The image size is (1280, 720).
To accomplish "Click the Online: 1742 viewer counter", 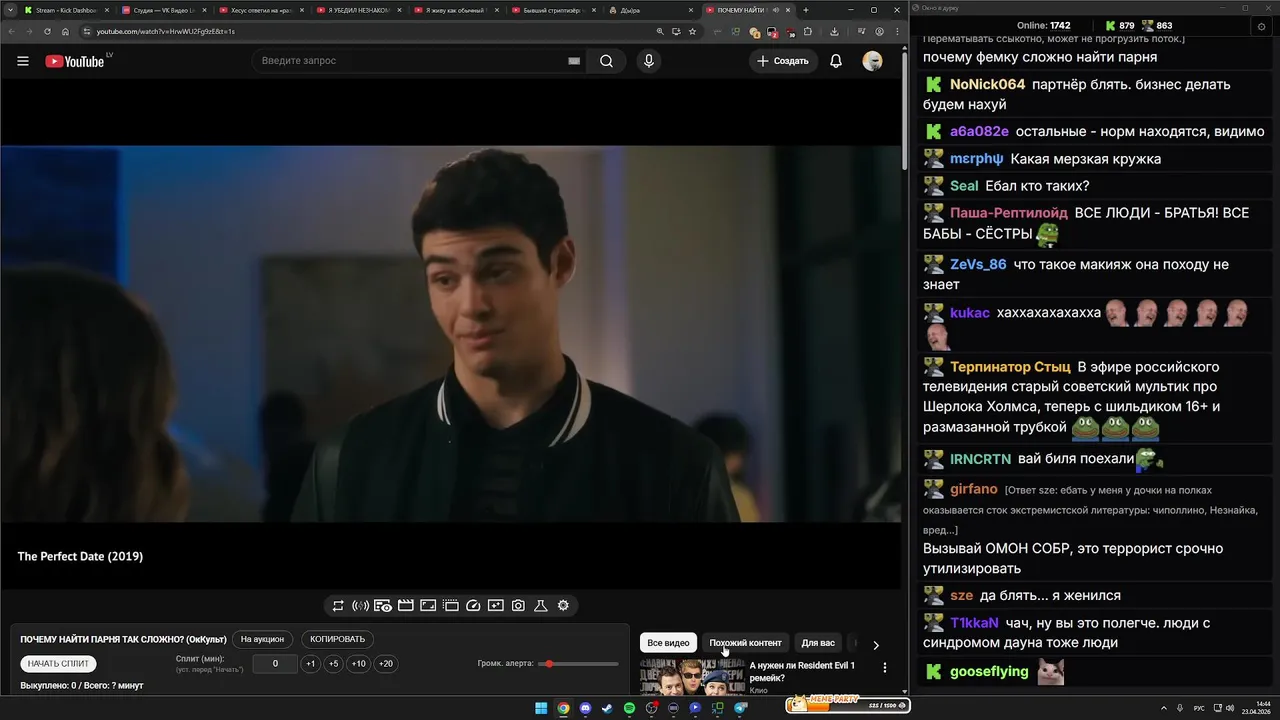I will point(1043,26).
